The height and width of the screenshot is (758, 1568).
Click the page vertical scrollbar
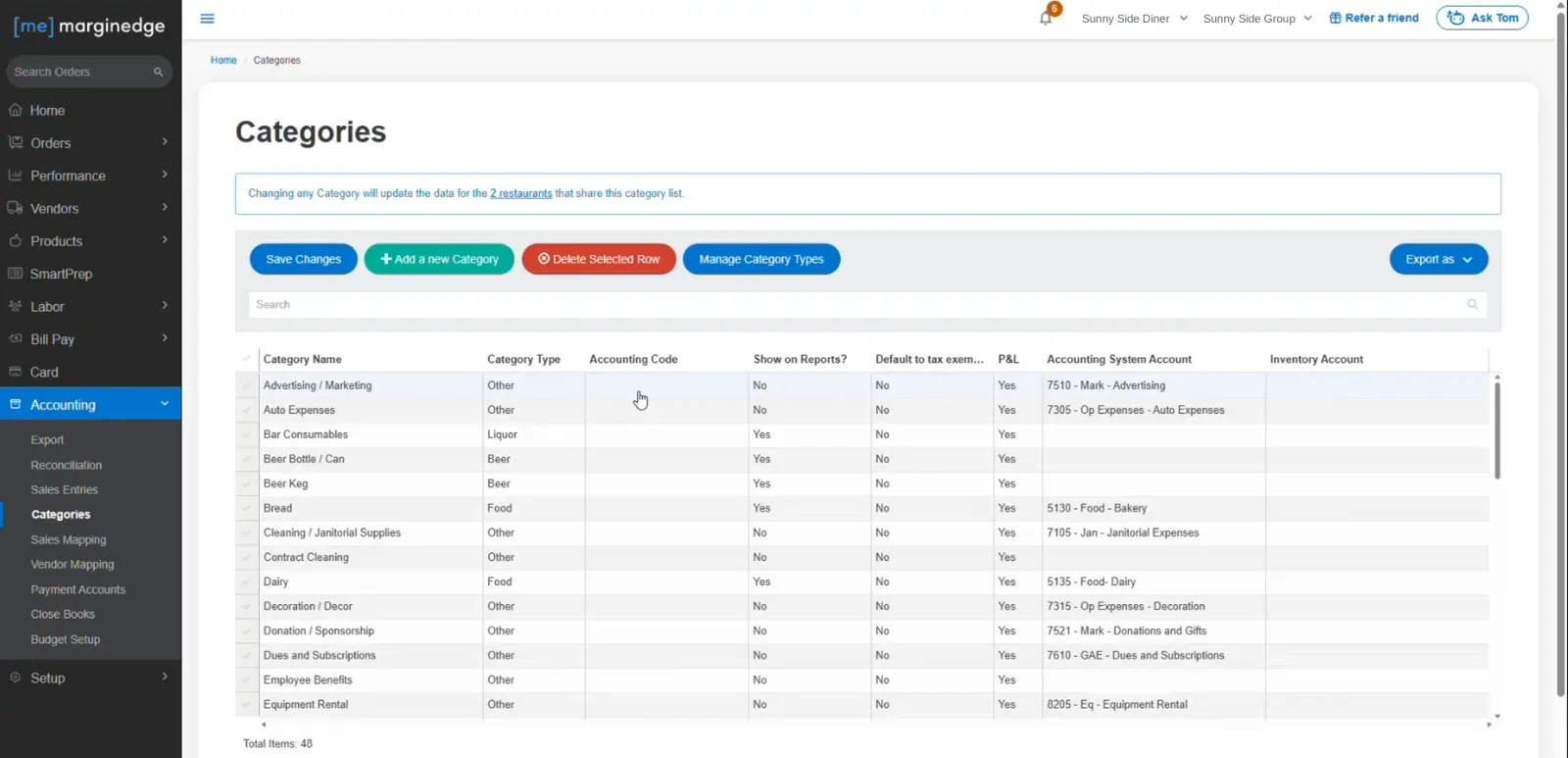pyautogui.click(x=1561, y=353)
